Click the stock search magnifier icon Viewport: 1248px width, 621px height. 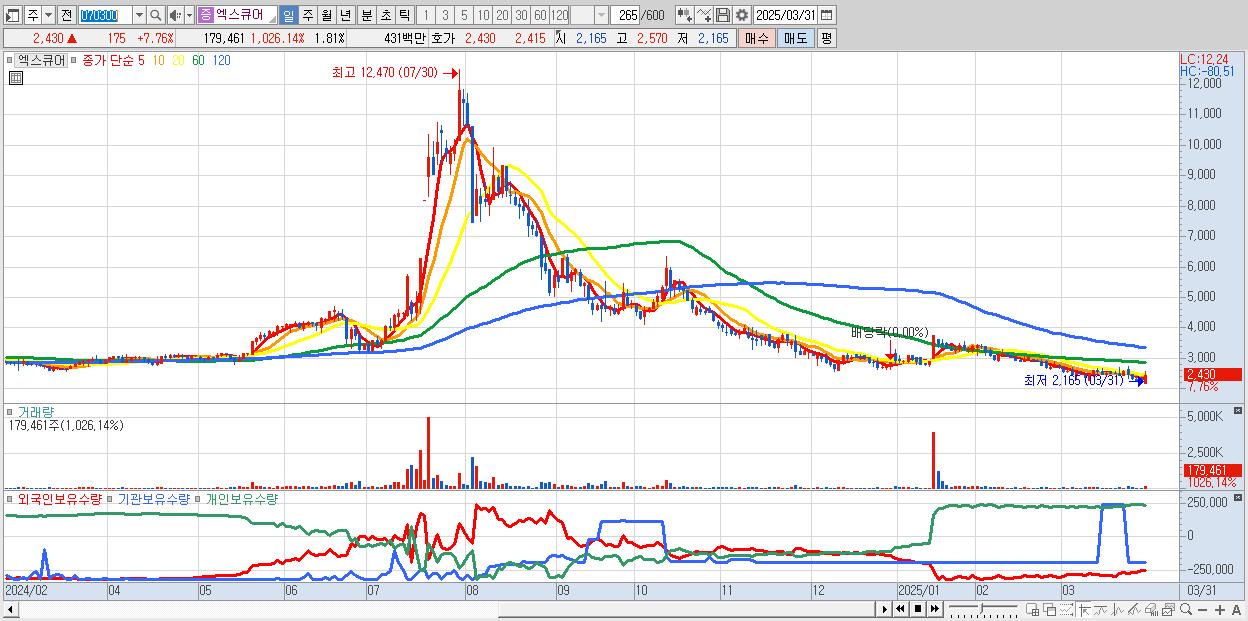point(156,15)
